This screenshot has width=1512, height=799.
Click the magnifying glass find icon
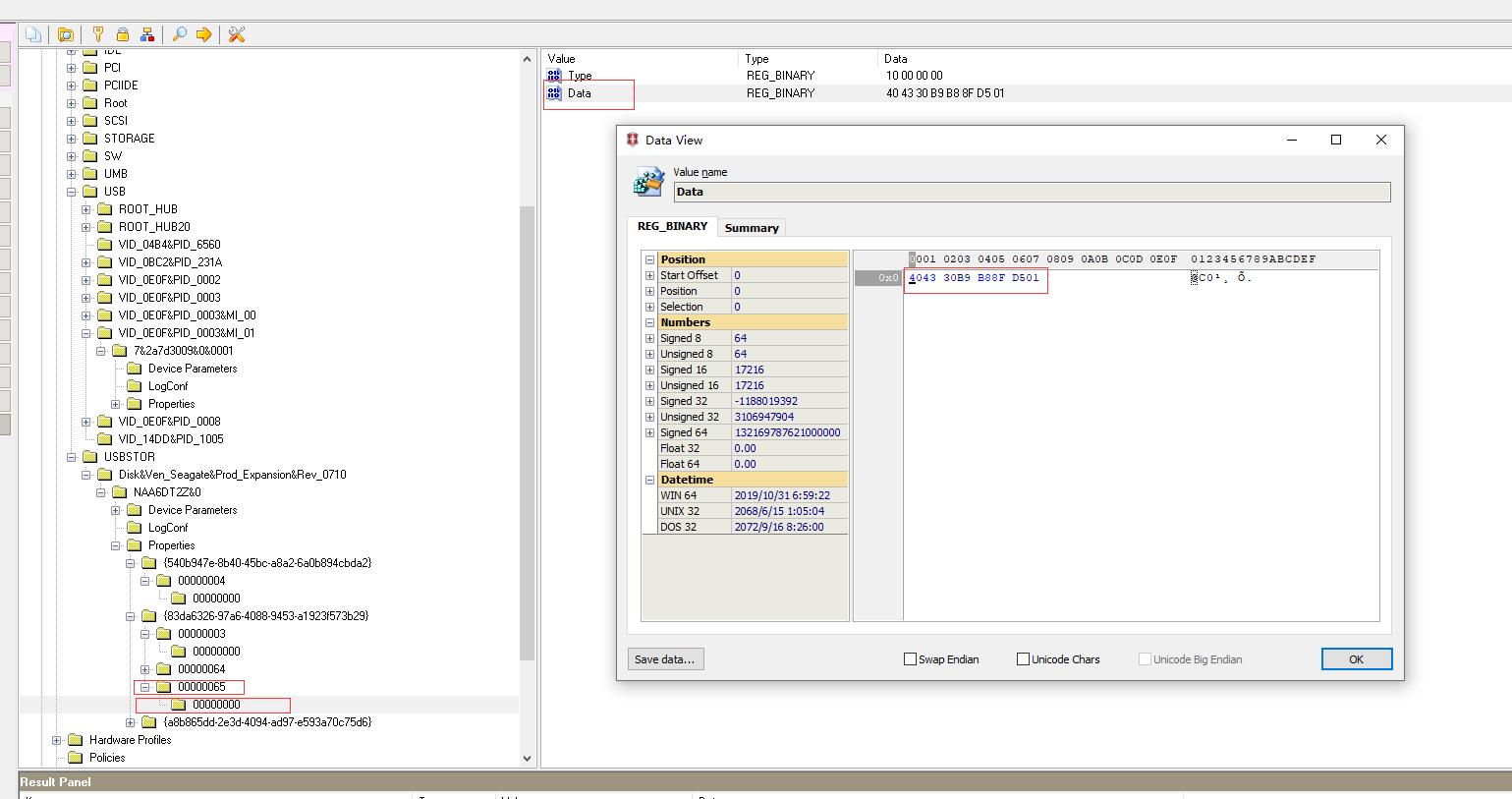pos(180,34)
